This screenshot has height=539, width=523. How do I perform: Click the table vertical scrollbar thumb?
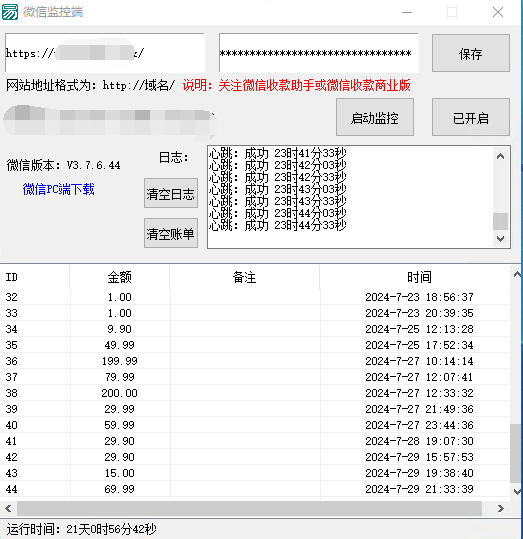pyautogui.click(x=515, y=454)
